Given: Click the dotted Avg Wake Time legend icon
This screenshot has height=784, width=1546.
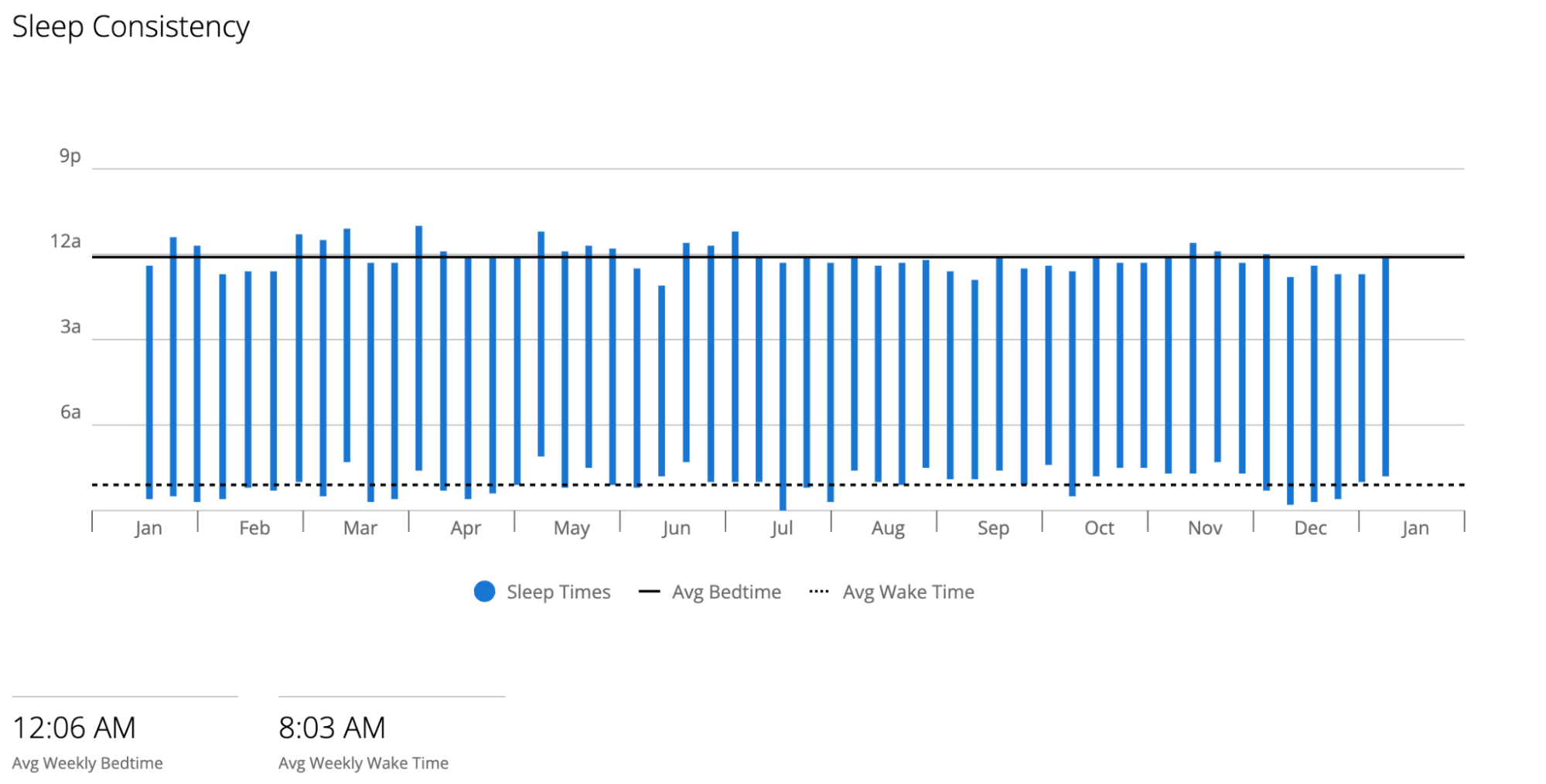Looking at the screenshot, I should coord(818,592).
